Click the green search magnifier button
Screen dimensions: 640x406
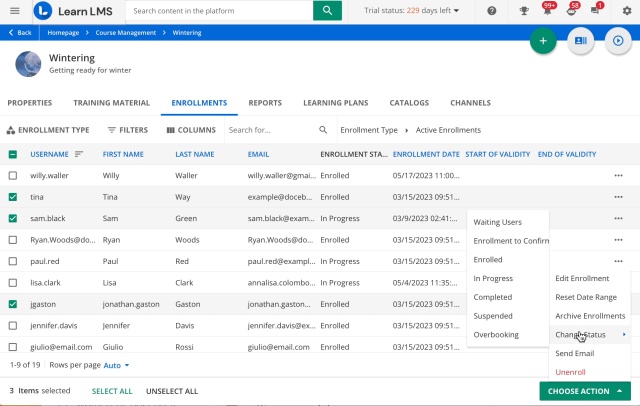click(327, 11)
